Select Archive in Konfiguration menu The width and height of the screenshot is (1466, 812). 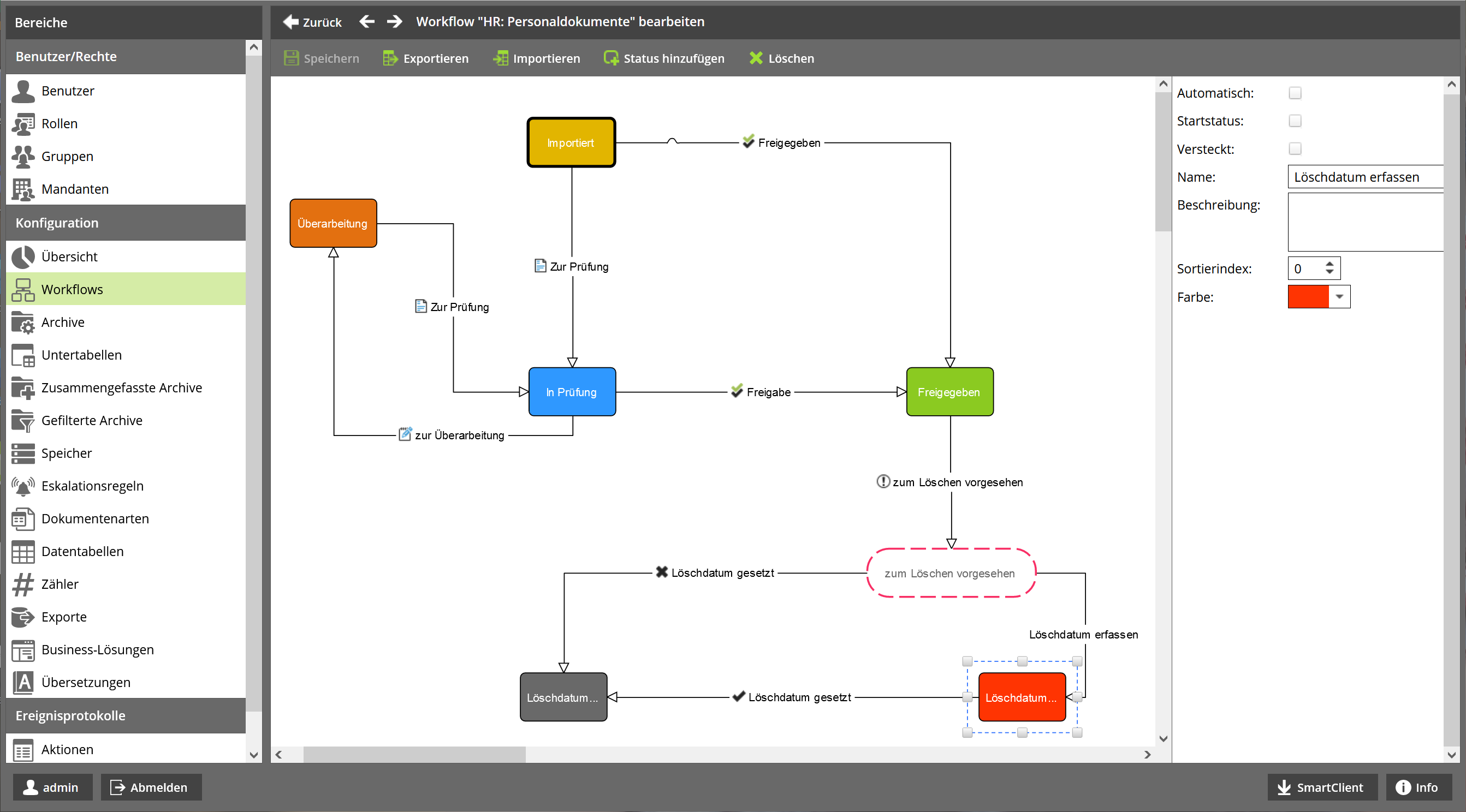click(x=125, y=323)
